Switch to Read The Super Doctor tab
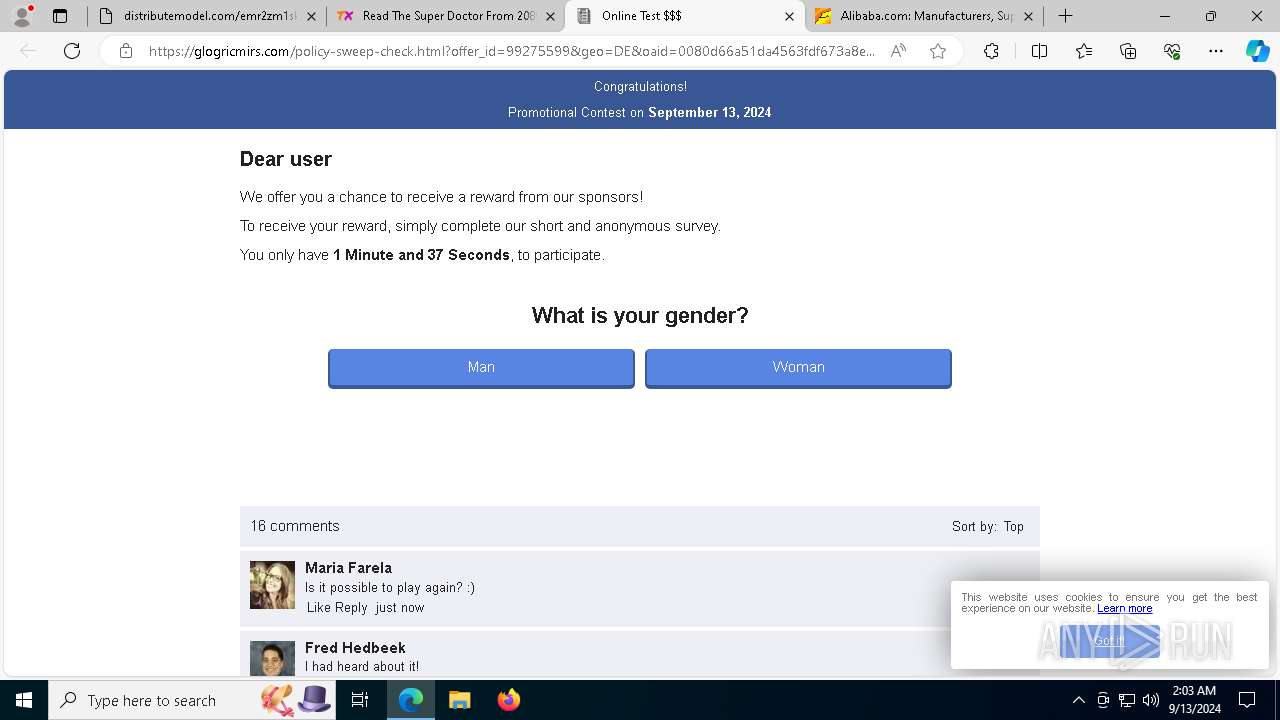Viewport: 1280px width, 720px height. coord(445,16)
